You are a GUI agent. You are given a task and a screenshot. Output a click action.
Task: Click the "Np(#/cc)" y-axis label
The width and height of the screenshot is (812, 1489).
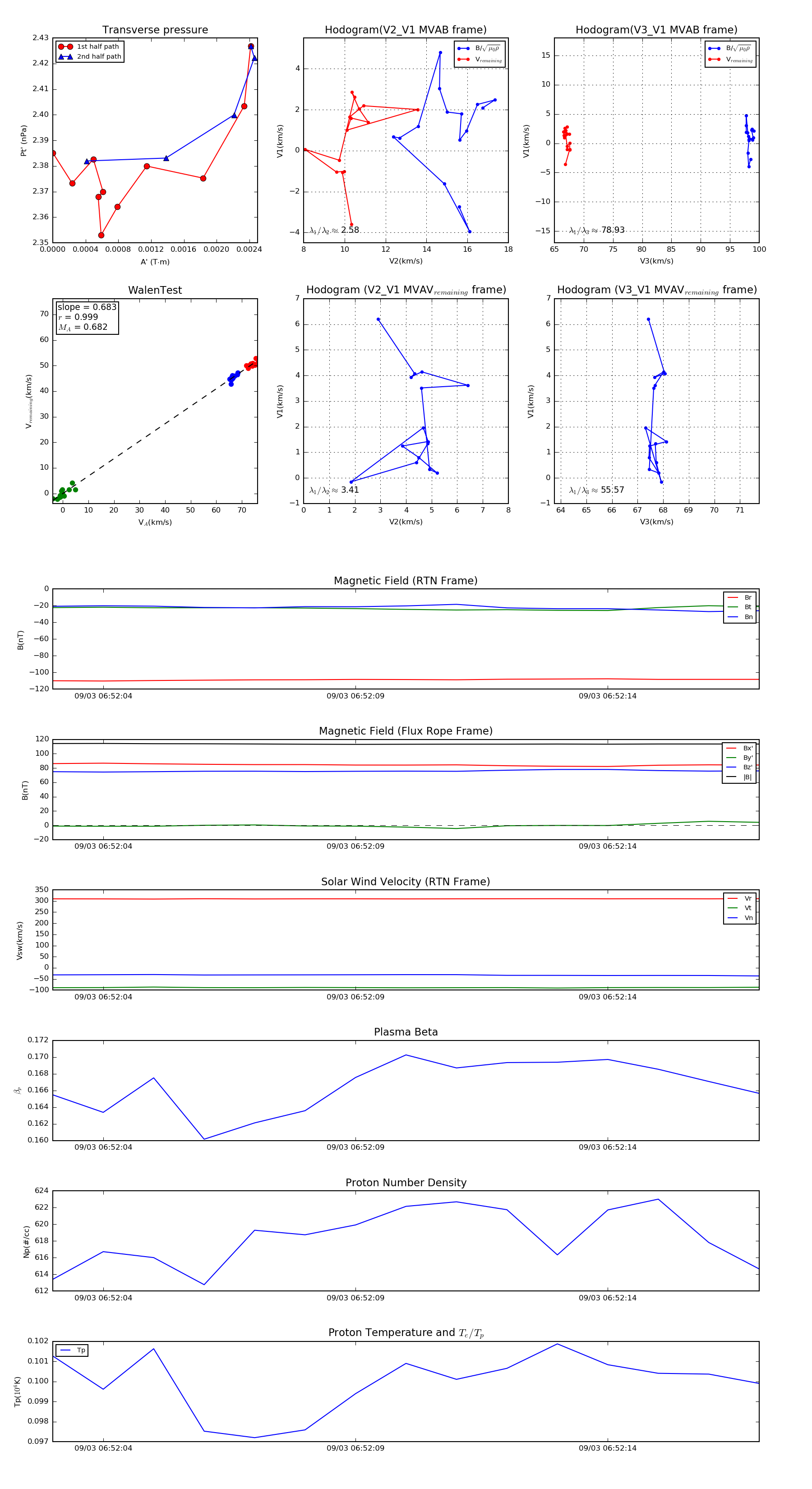27,1242
